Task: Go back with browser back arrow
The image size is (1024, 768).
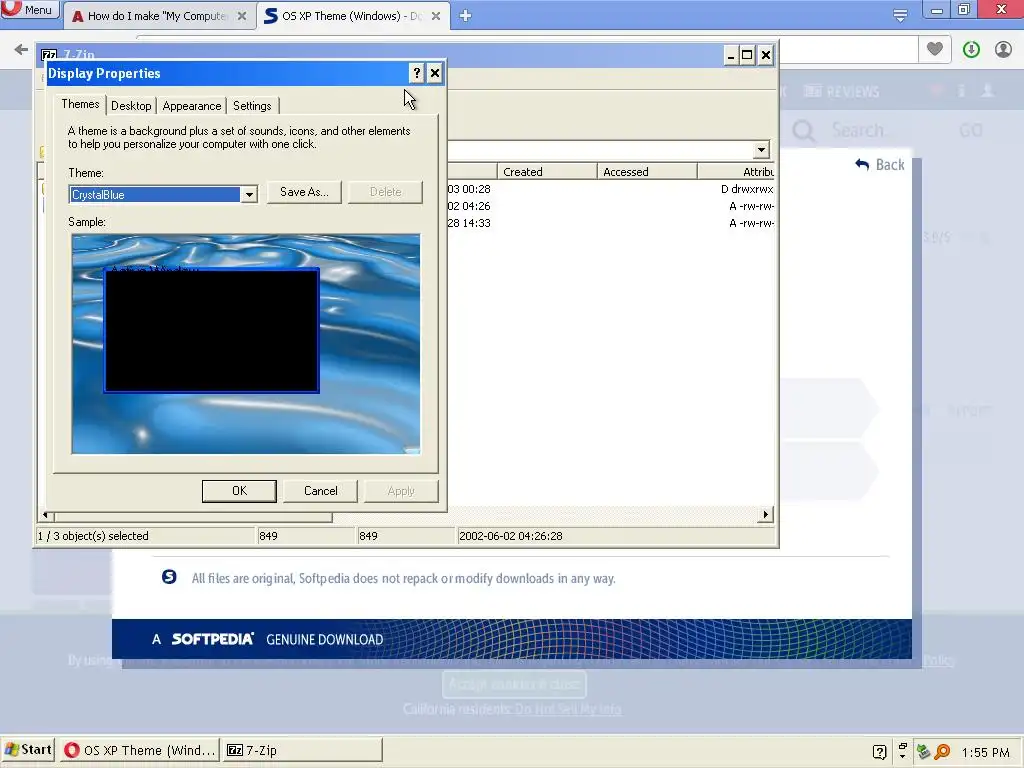Action: click(x=21, y=49)
